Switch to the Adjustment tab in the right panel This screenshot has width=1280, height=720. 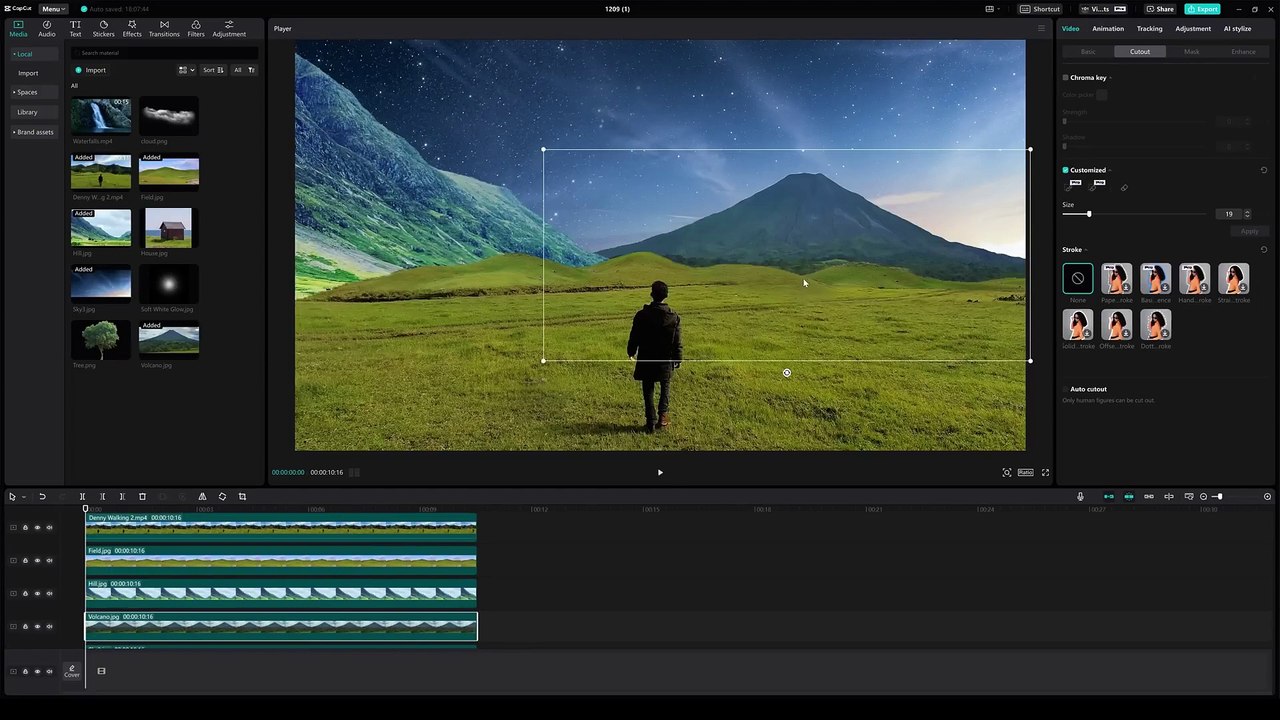[x=1193, y=29]
